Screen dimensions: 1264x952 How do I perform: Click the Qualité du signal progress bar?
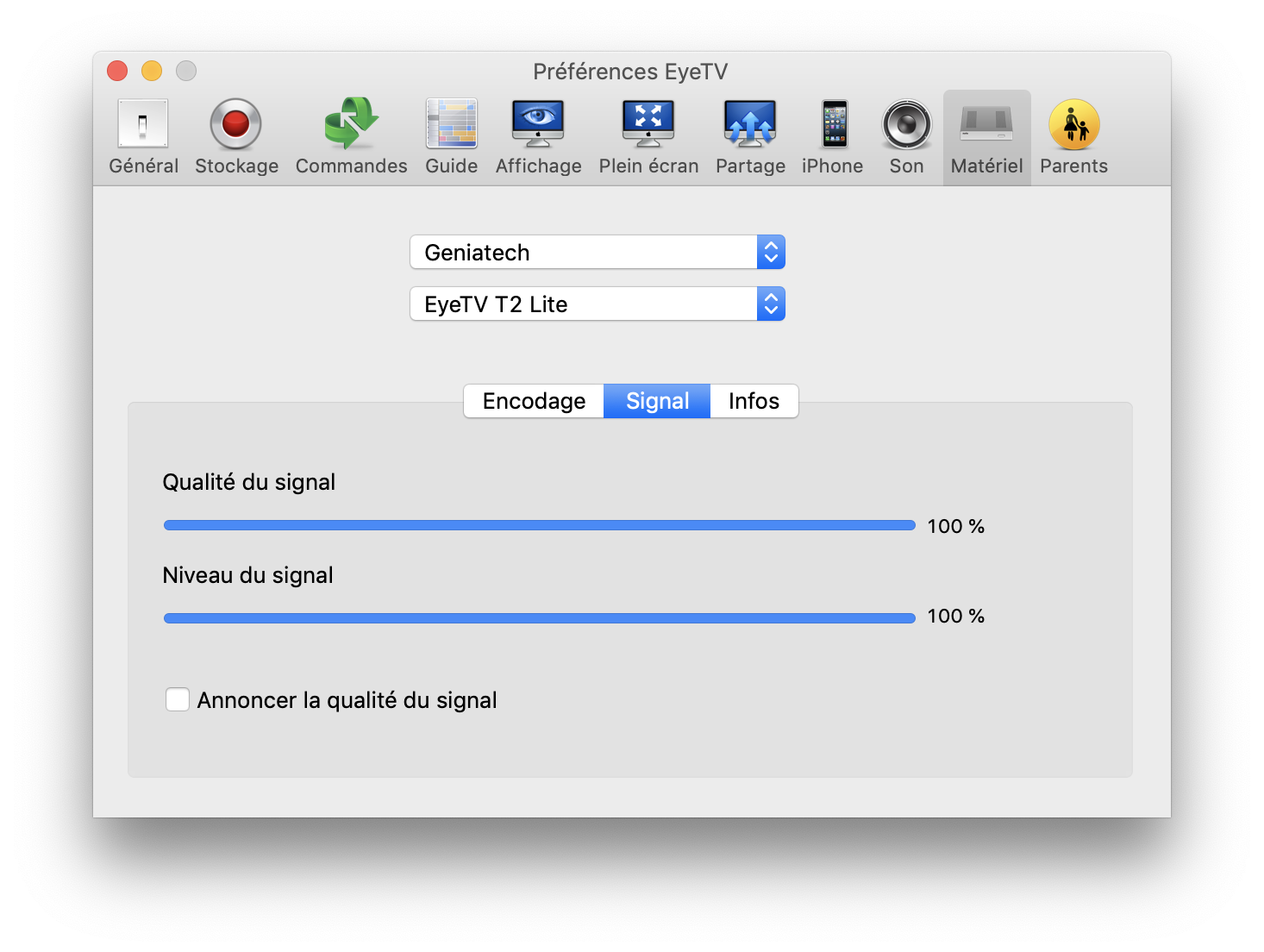(x=540, y=525)
